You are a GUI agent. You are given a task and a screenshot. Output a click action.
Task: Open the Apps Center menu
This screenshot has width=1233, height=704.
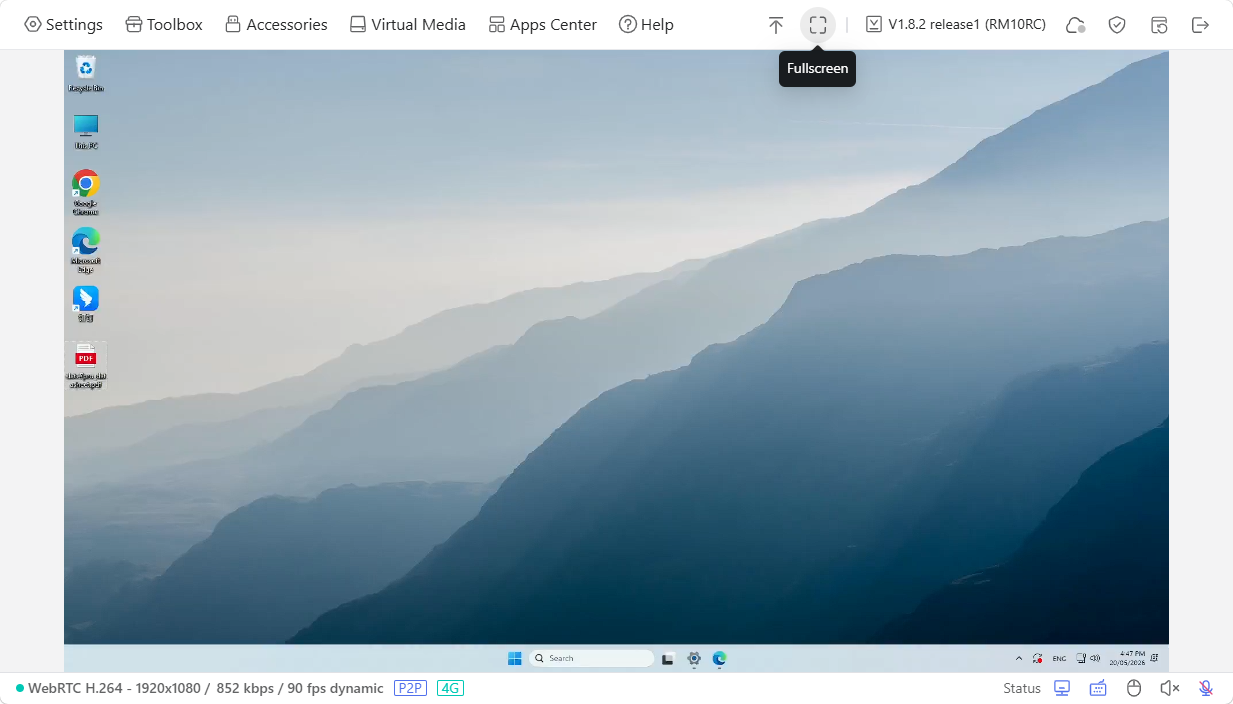[543, 25]
